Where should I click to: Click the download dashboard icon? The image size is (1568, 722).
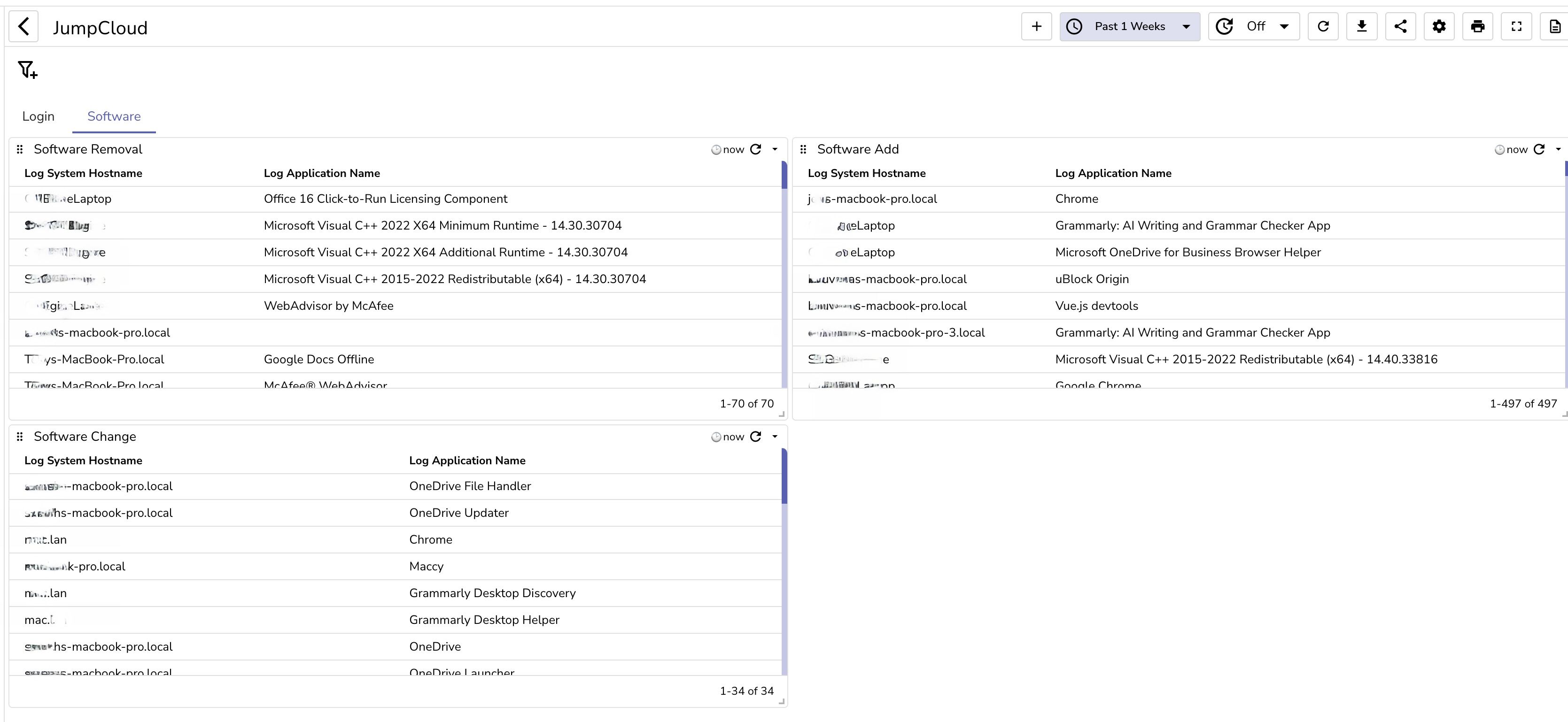pyautogui.click(x=1362, y=27)
